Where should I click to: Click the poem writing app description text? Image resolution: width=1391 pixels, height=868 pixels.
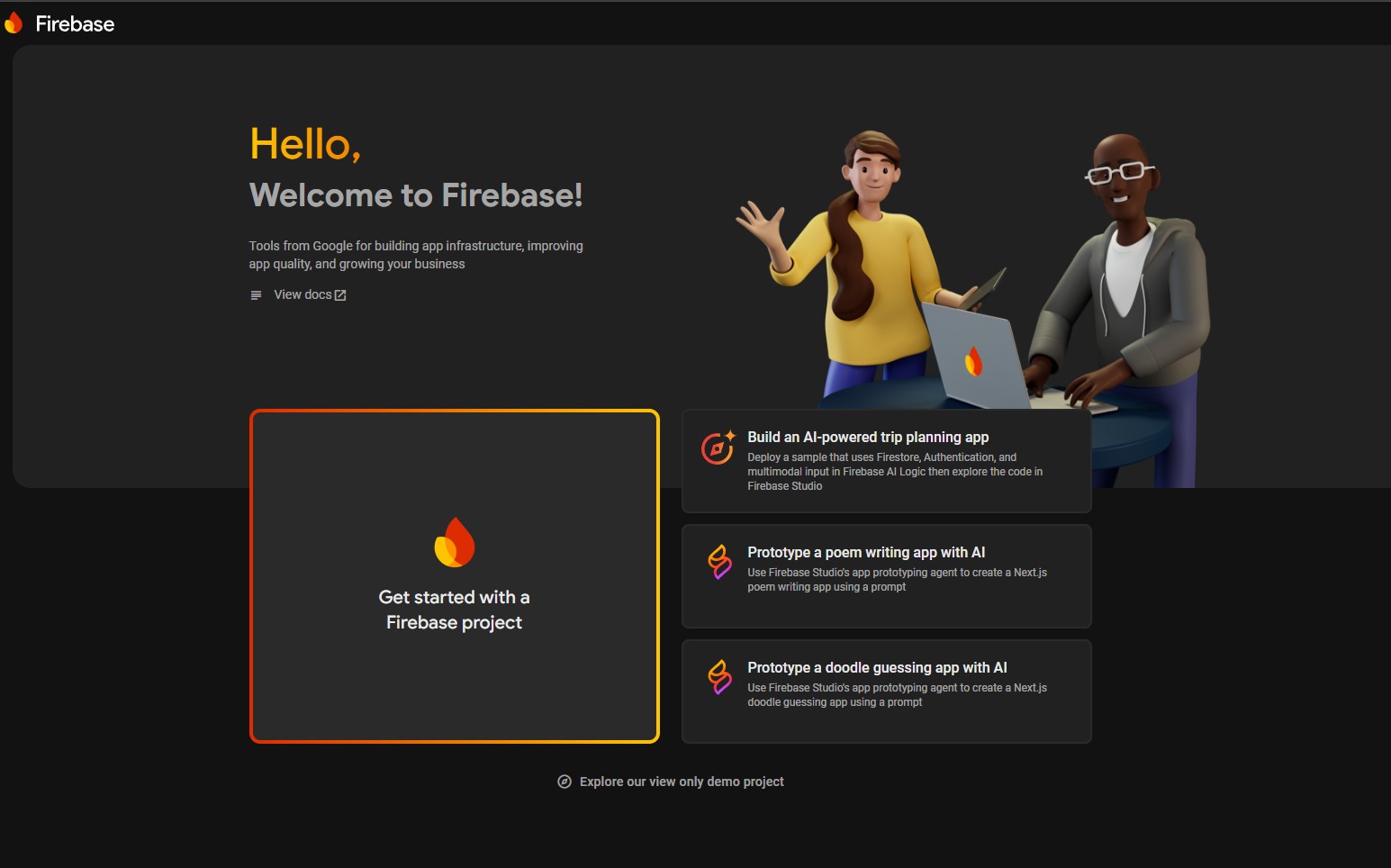[x=896, y=580]
